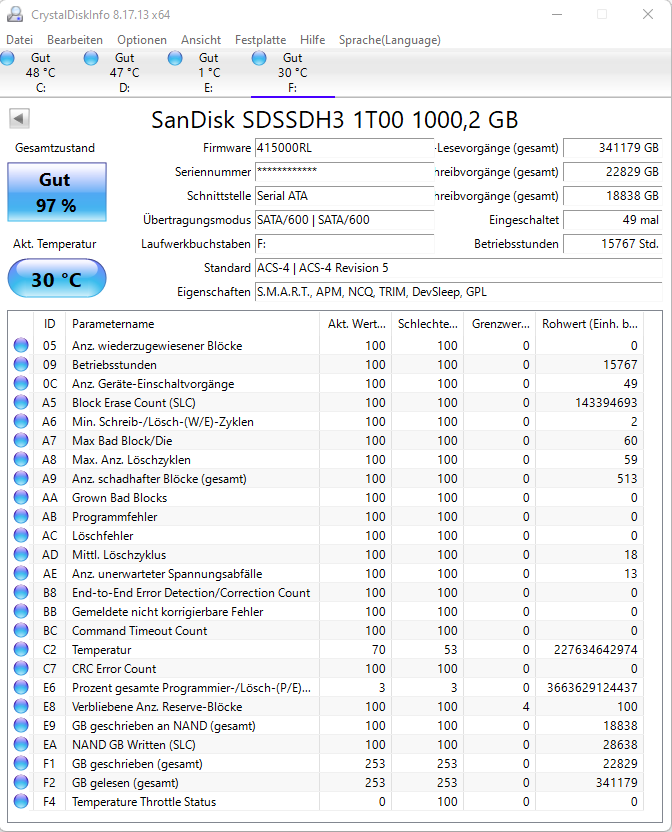Click the Gesamtzustand label
Screen dimensions: 672x832
[55, 148]
